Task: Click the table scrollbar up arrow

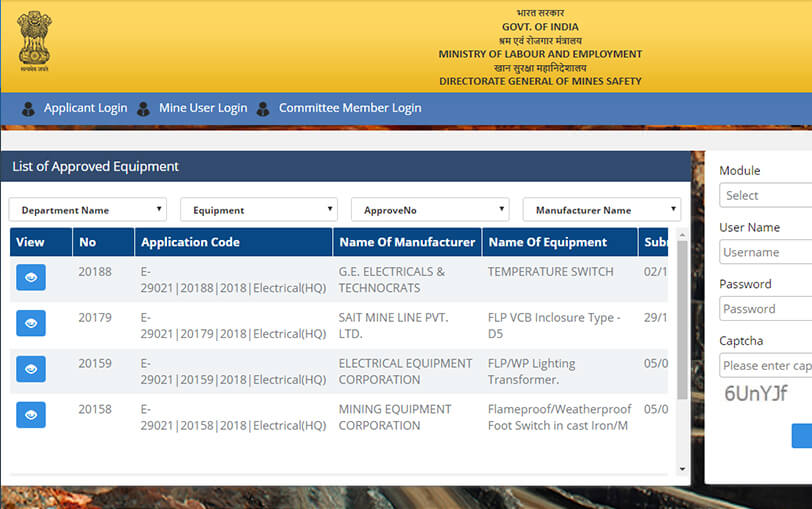Action: coord(682,235)
